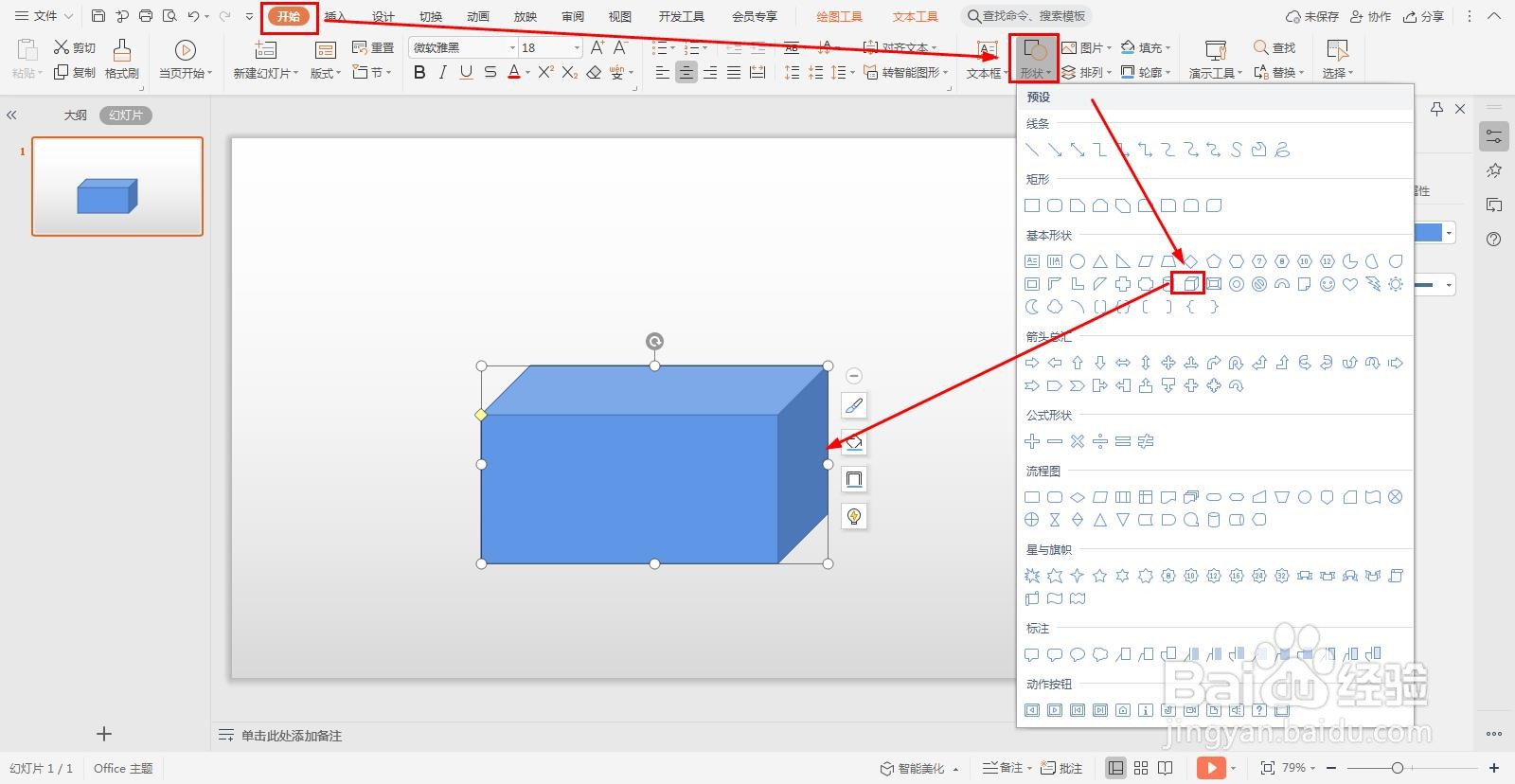Toggle Italic formatting
Screen dimensions: 1515x784
pos(442,73)
